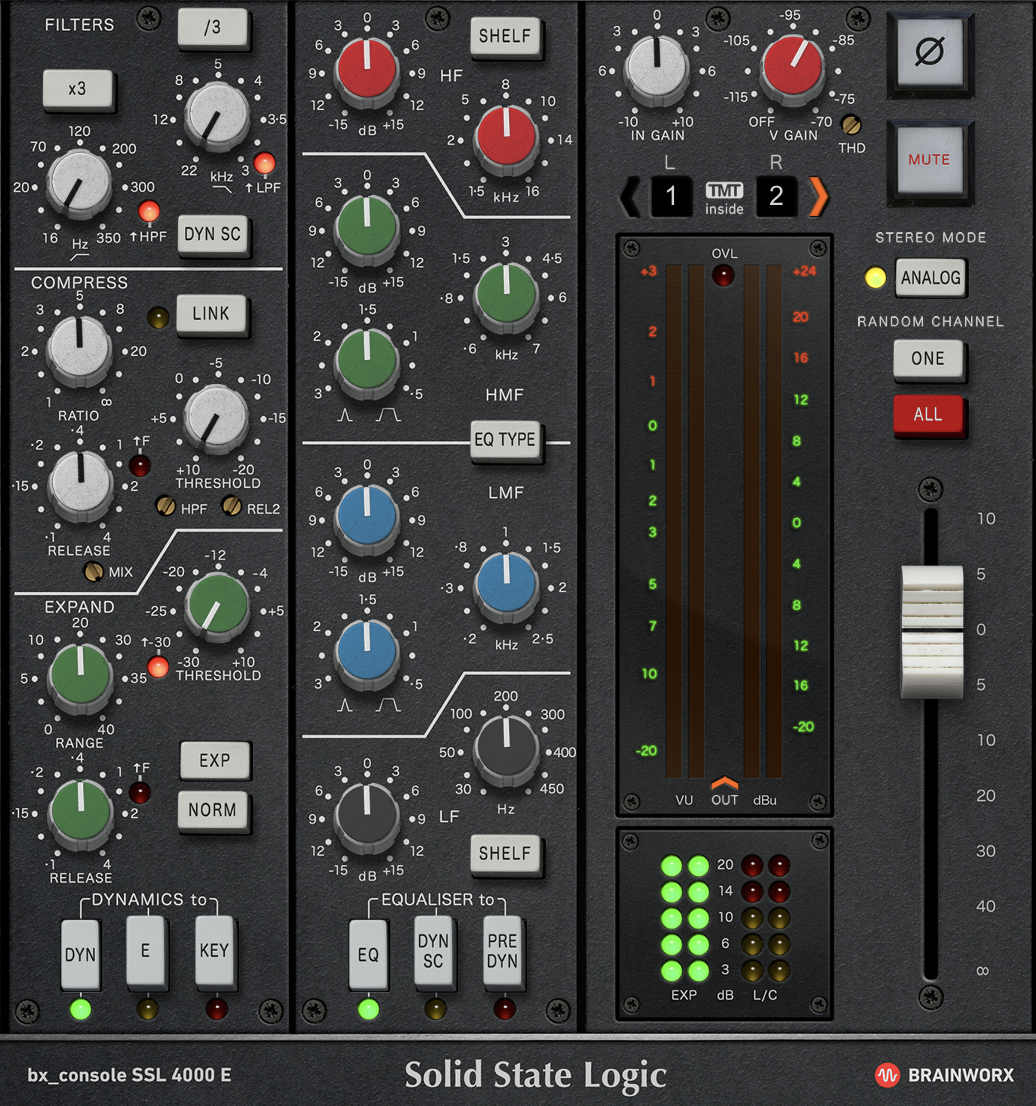Click the phase invert Ø button

[x=930, y=53]
